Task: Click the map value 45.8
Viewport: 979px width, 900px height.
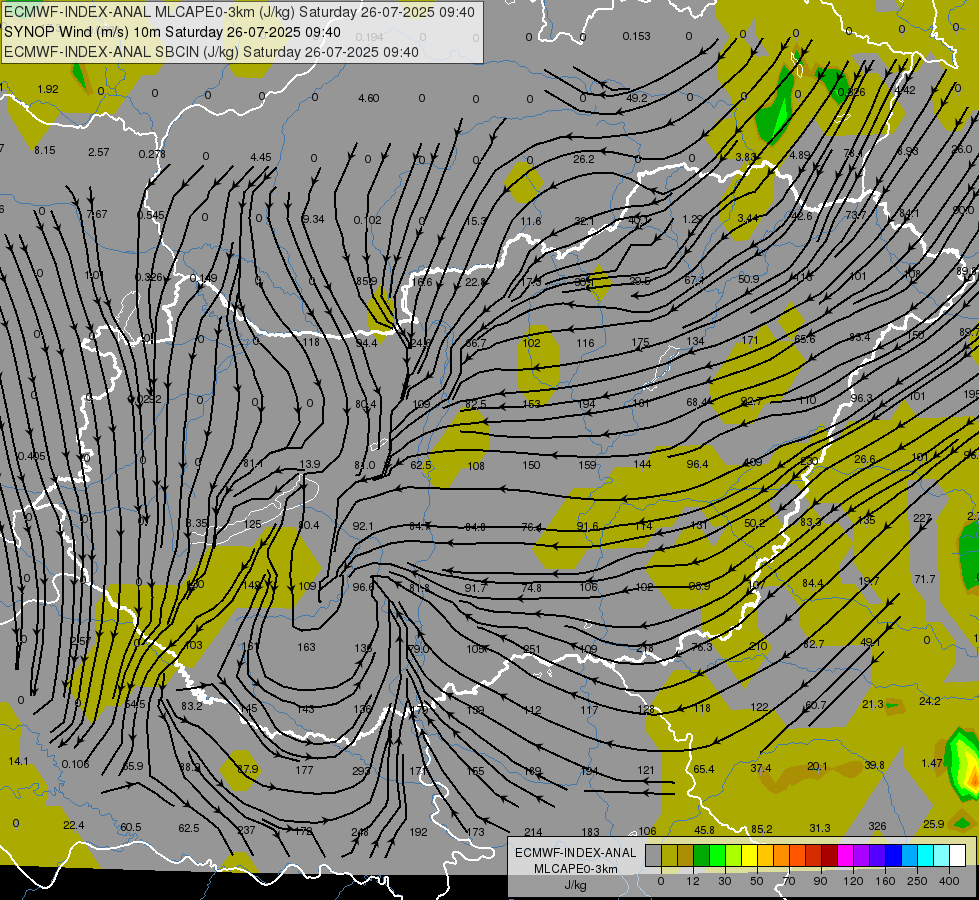Action: click(704, 830)
